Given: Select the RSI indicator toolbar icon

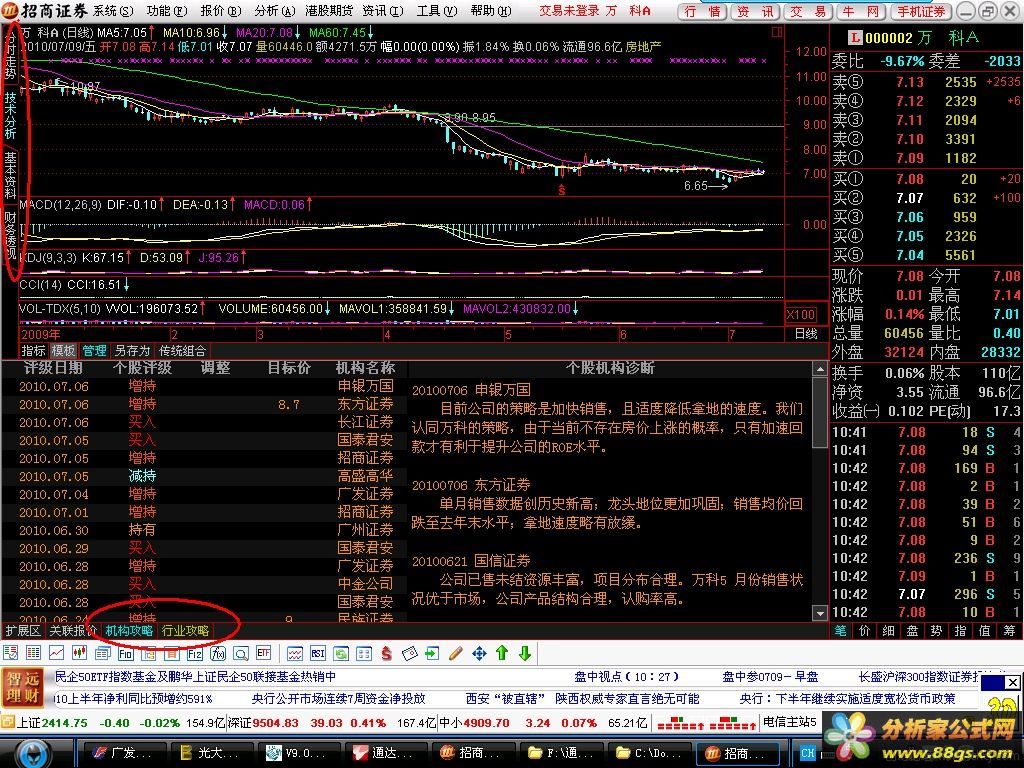Looking at the screenshot, I should click(x=317, y=653).
